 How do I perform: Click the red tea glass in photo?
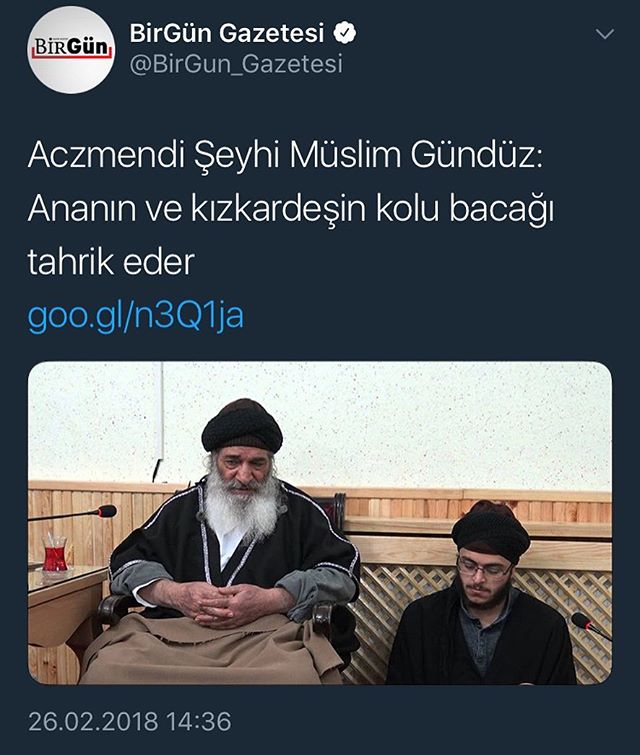(54, 554)
